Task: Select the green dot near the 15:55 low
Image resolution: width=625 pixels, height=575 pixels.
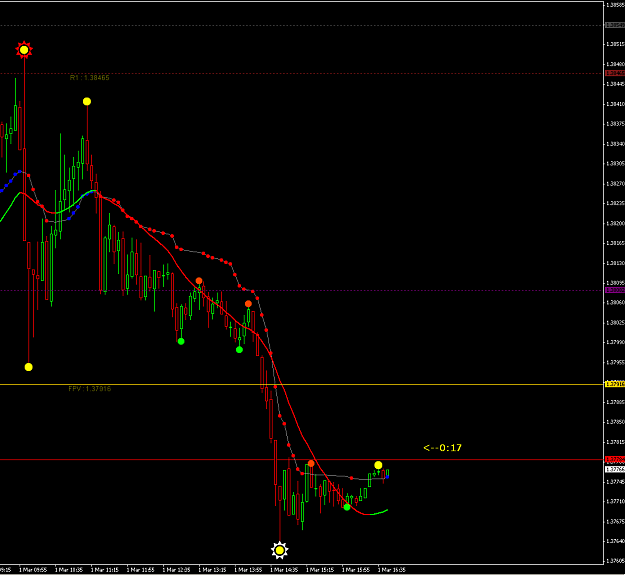Action: pos(347,507)
